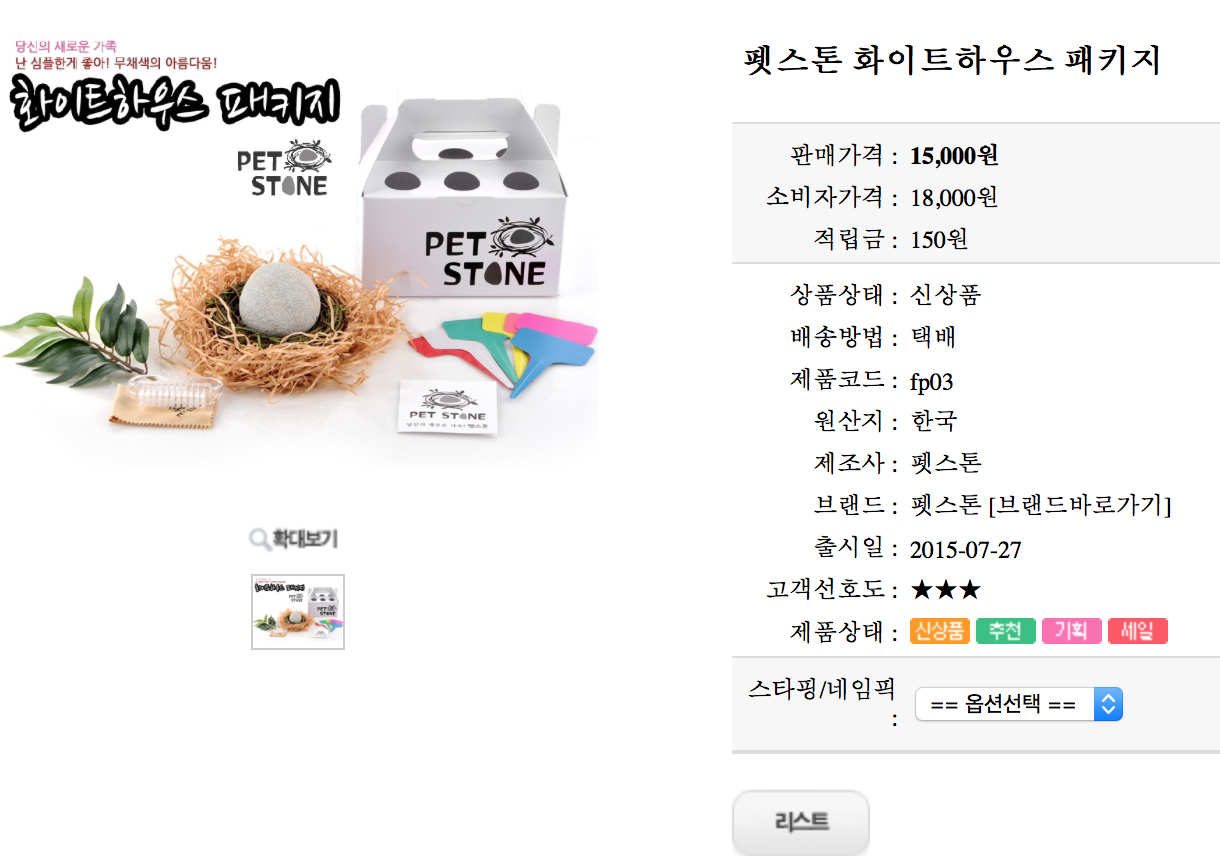Click the product title 펫스톤 화이트하우스 패키지
Viewport: 1220px width, 856px height.
(x=952, y=60)
